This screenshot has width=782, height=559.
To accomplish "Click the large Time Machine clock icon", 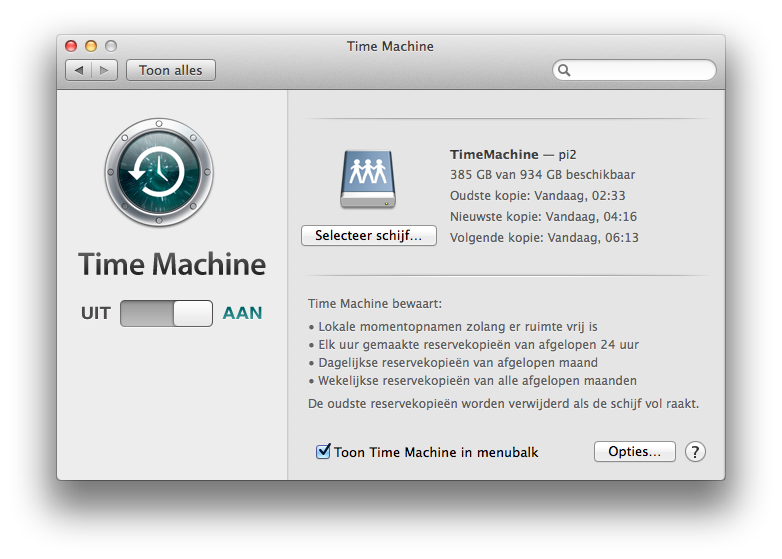I will [x=159, y=172].
